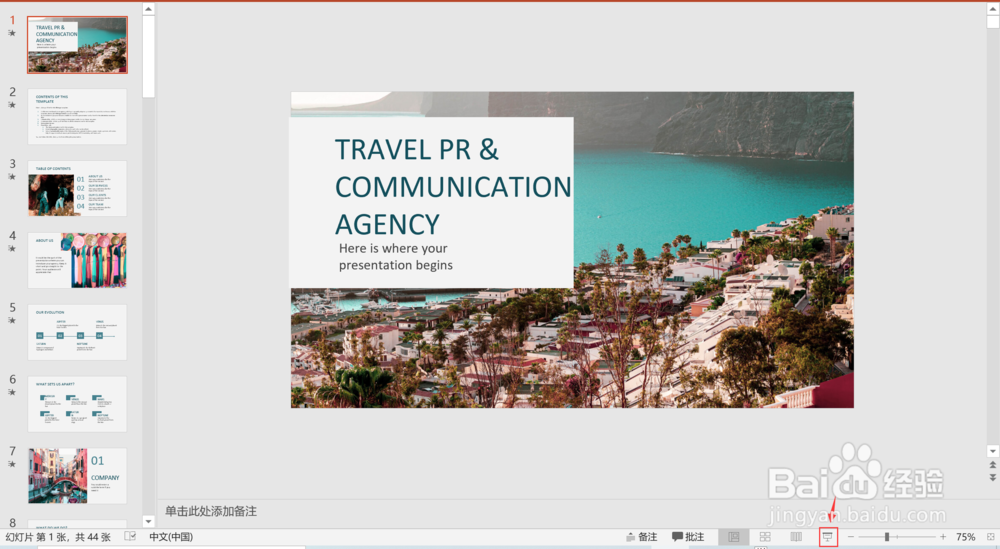
Task: Open the spell check icon in status bar
Action: coord(129,536)
